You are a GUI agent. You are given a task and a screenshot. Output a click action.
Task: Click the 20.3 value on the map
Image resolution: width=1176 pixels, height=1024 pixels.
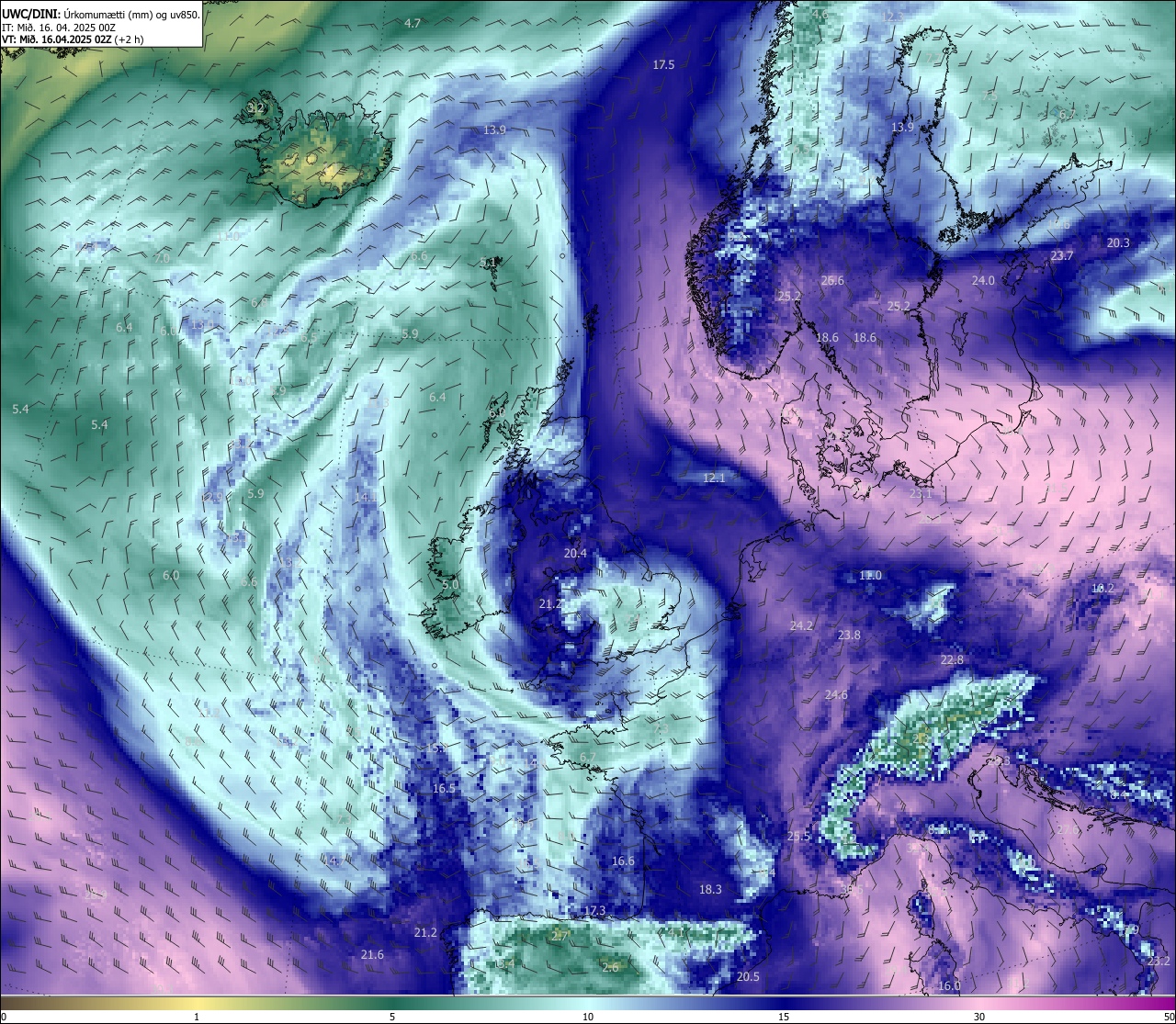[1118, 242]
